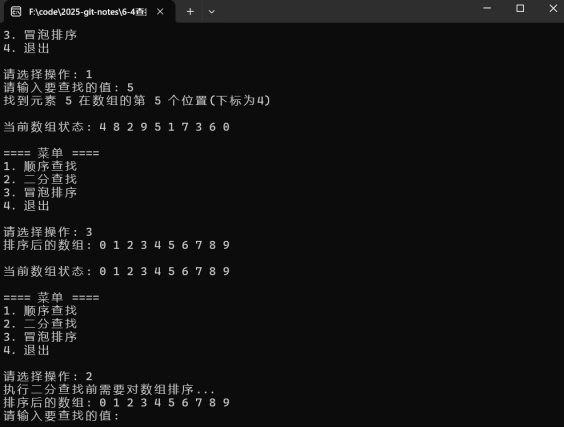Click the line '请选择操作: 3'
The width and height of the screenshot is (564, 428).
[x=48, y=232]
